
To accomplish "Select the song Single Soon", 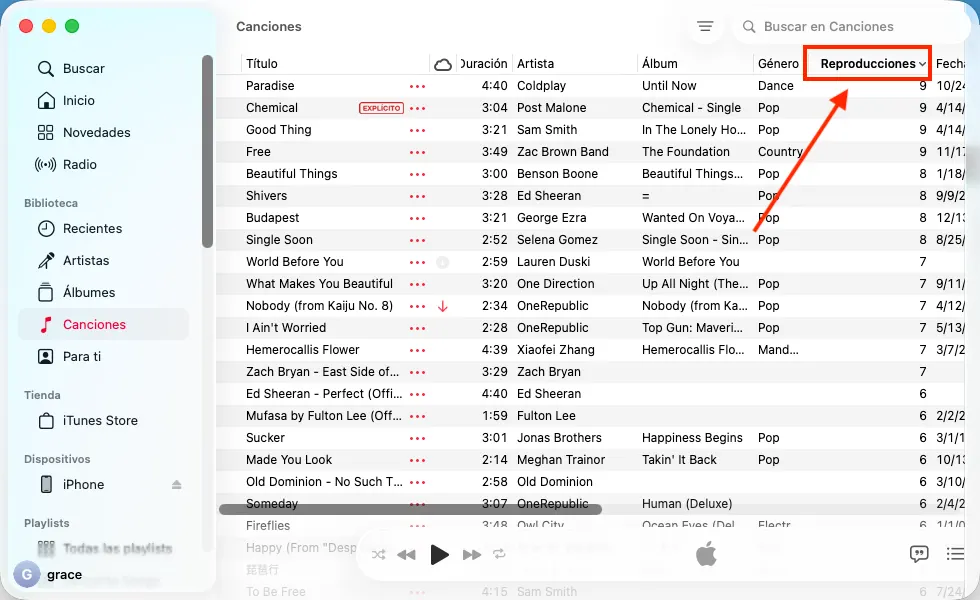I will click(279, 240).
